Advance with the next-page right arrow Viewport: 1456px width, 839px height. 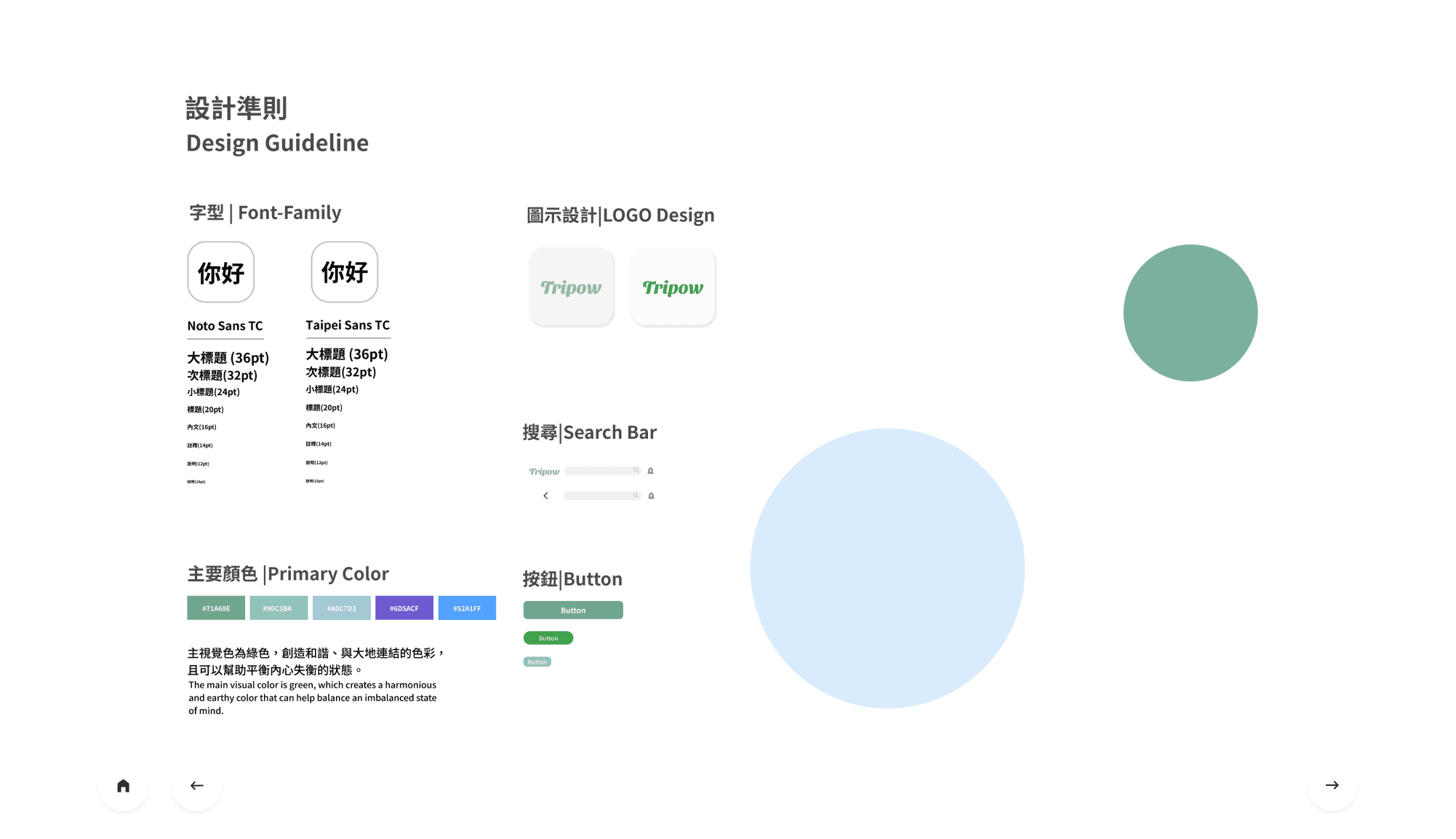pyautogui.click(x=1332, y=785)
